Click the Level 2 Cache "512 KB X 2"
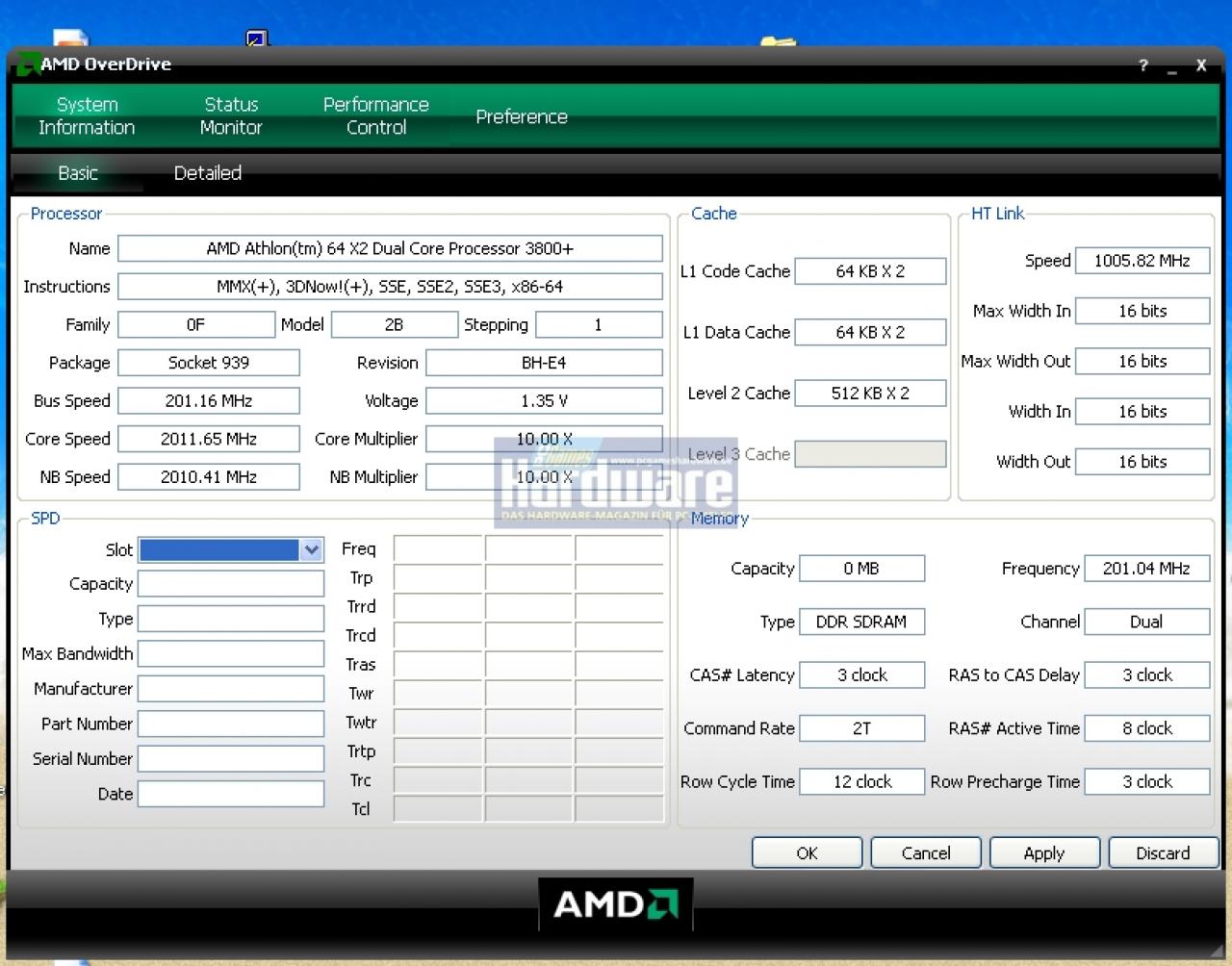 [x=870, y=394]
